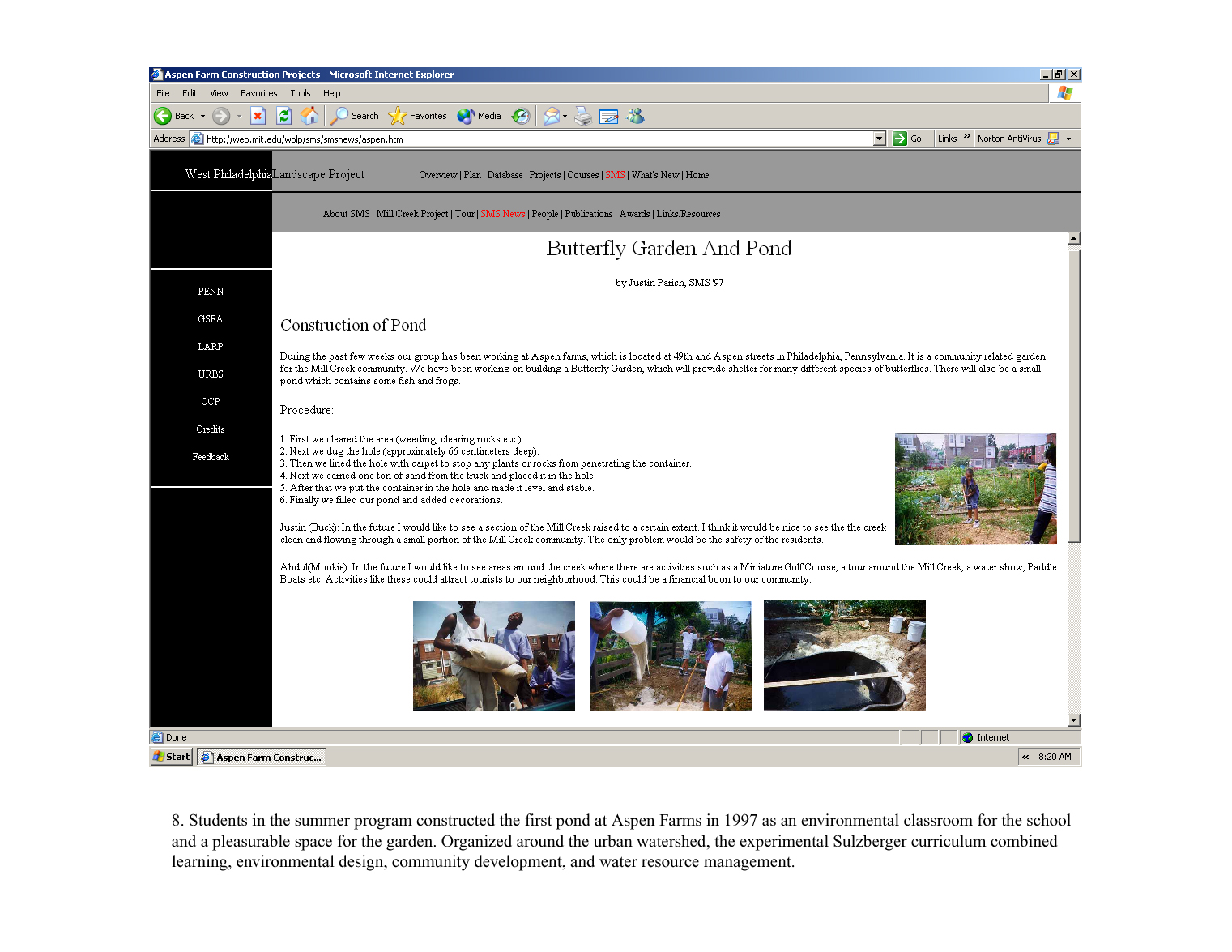This screenshot has width=1232, height=952.
Task: Expand hidden tray icons chevron
Action: click(1025, 757)
